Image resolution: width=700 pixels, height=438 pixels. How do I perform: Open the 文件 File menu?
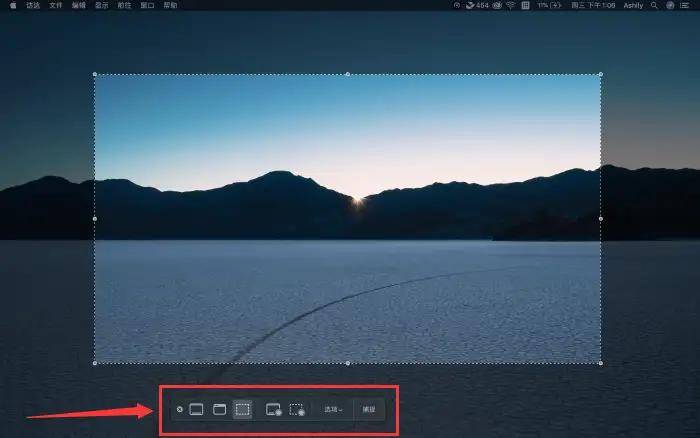click(x=56, y=5)
